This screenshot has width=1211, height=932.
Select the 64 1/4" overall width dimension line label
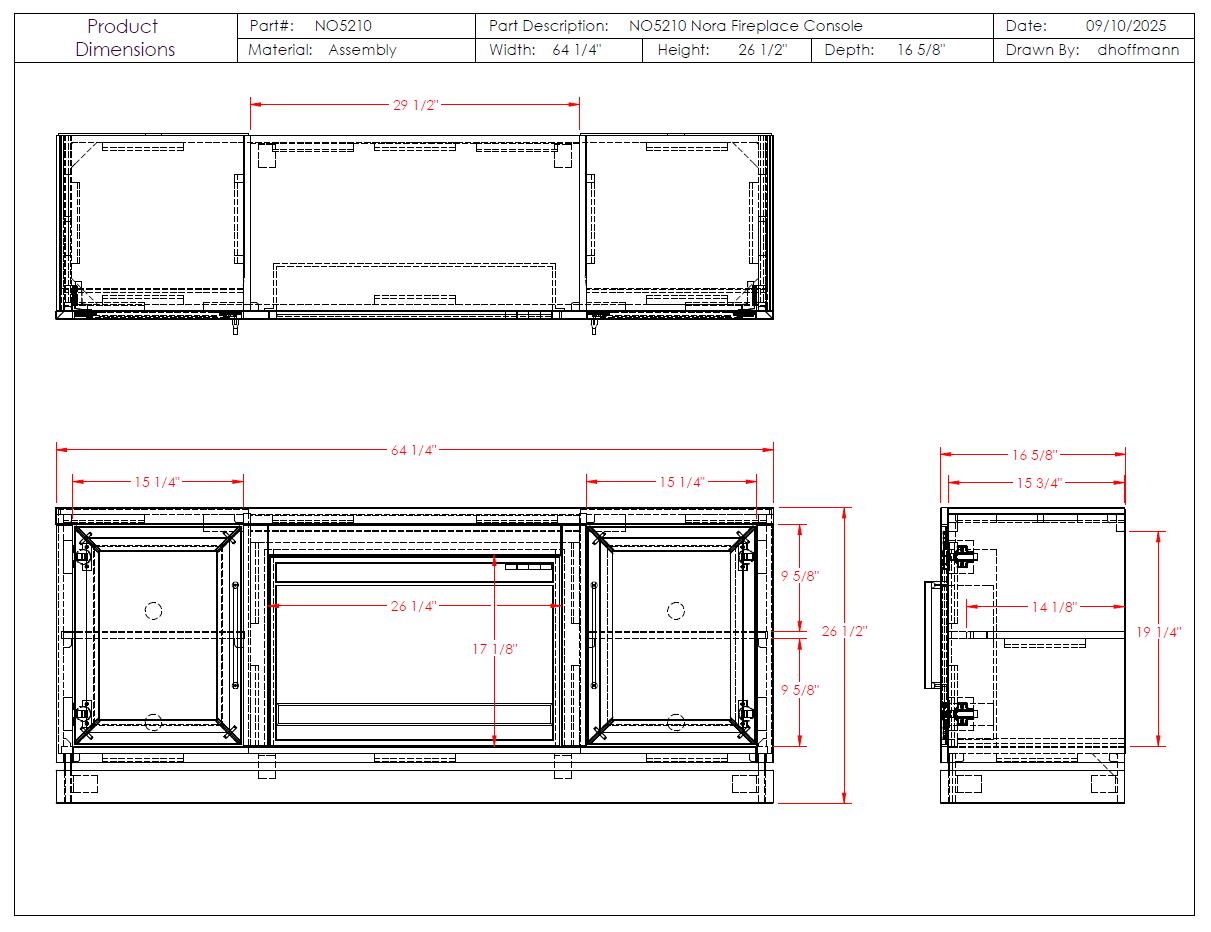[x=414, y=451]
